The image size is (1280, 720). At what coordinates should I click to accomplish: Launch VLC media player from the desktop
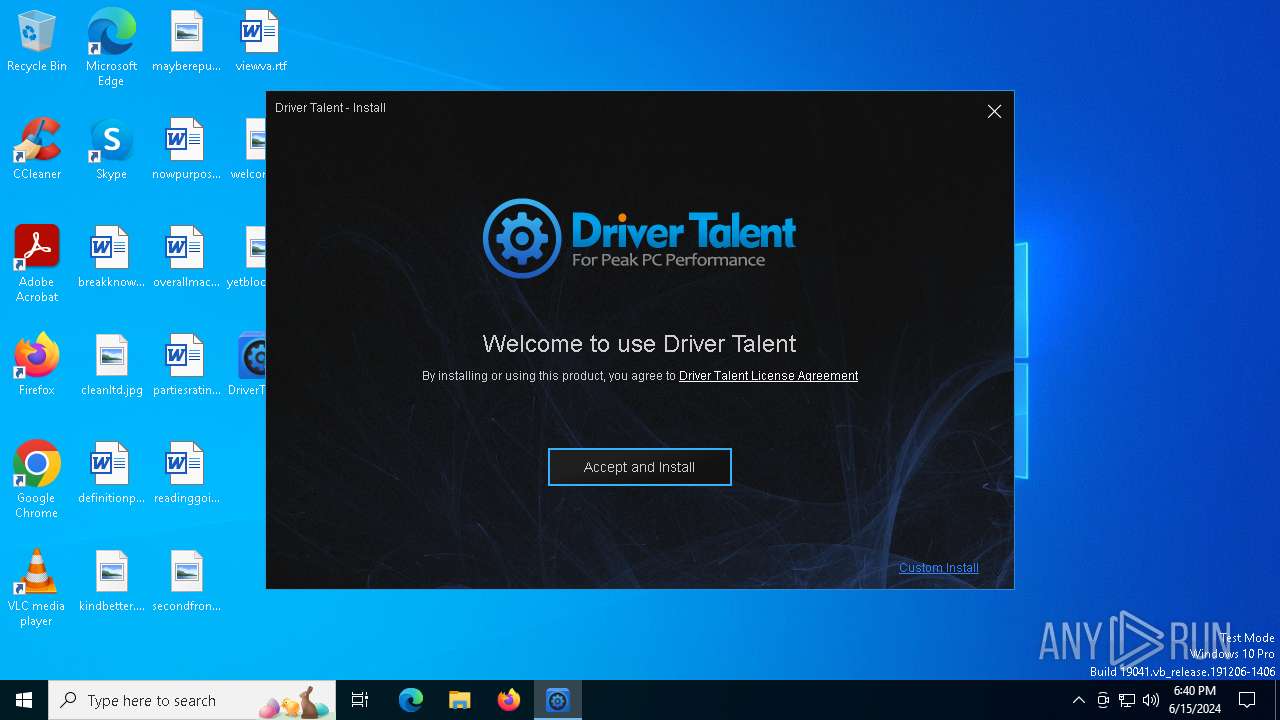pos(37,588)
